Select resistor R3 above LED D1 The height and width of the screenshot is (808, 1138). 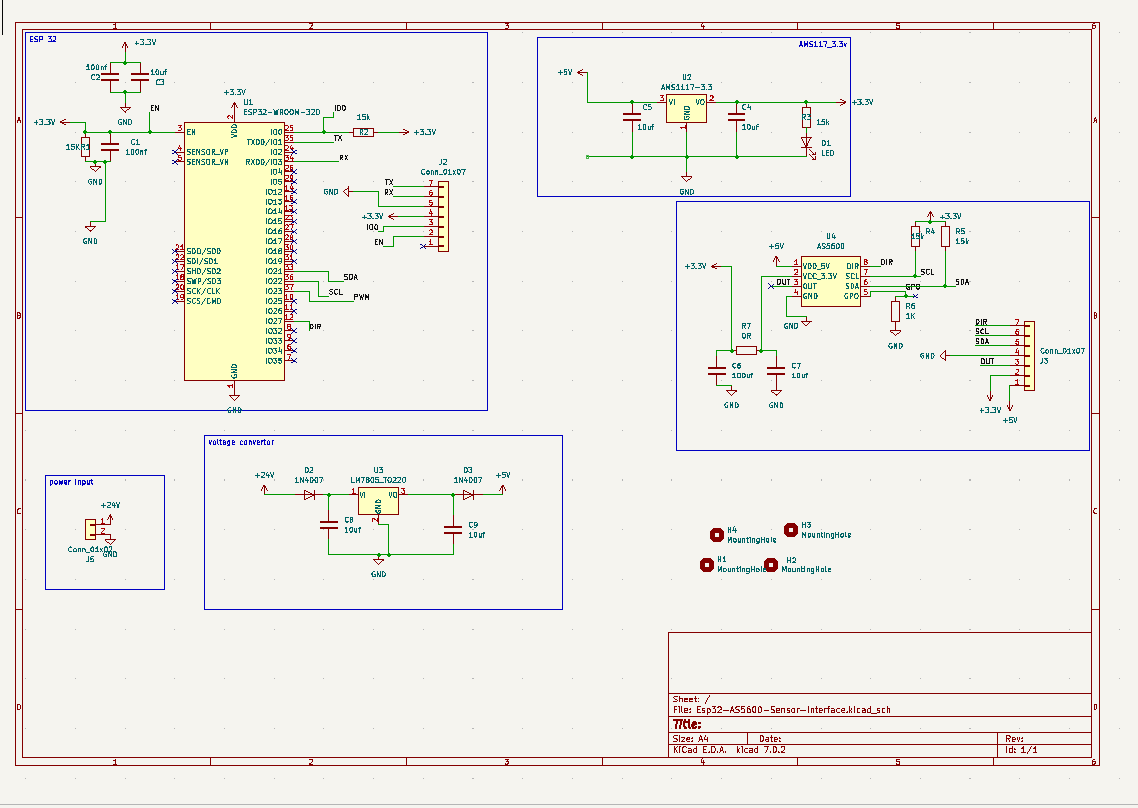pos(806,118)
